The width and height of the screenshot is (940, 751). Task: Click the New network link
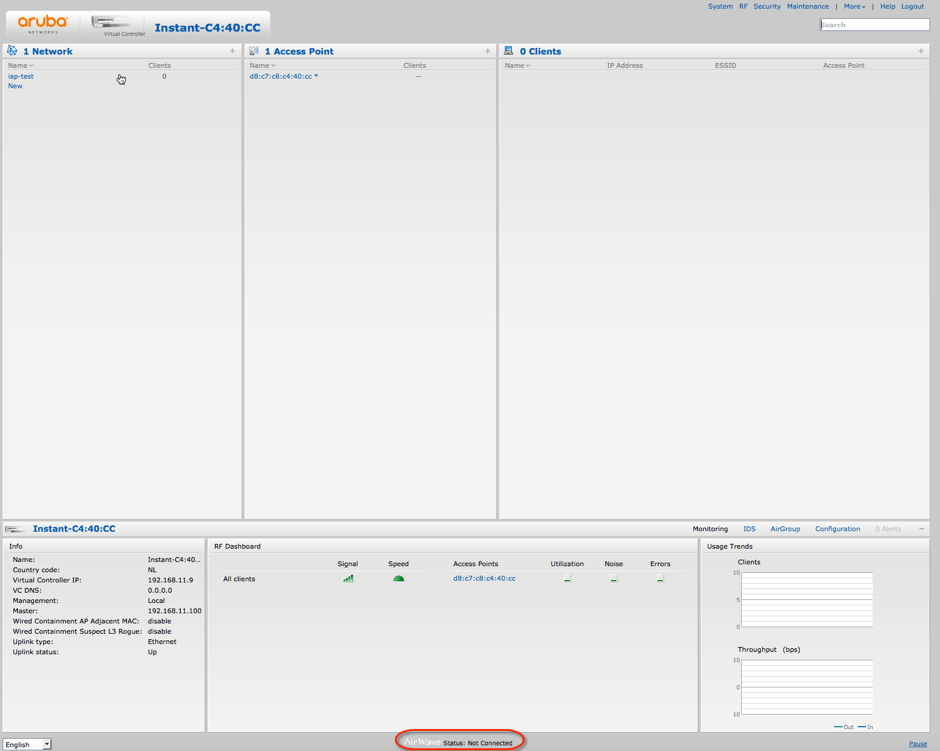[15, 86]
